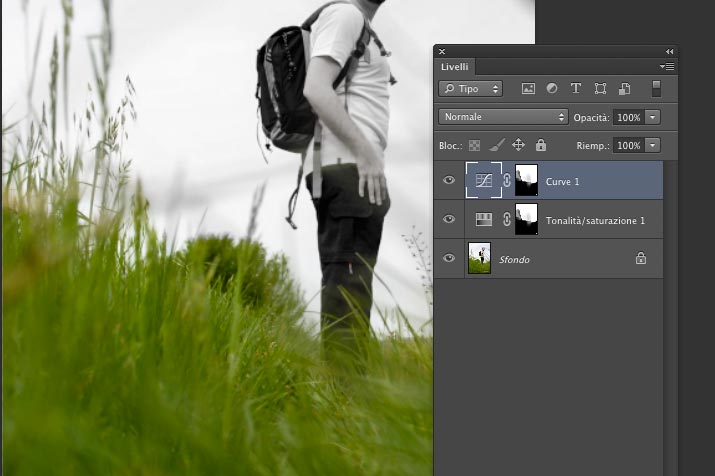The width and height of the screenshot is (715, 476).
Task: Lock image pixels with brush icon
Action: pyautogui.click(x=496, y=145)
